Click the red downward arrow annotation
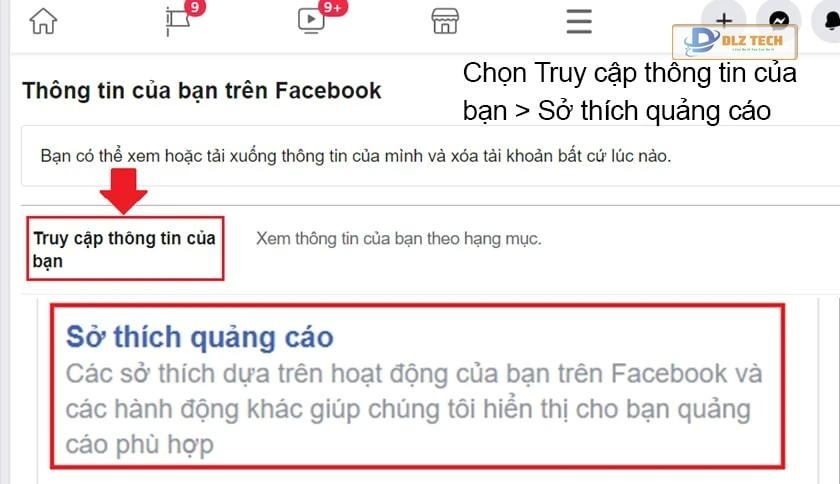 click(x=123, y=191)
